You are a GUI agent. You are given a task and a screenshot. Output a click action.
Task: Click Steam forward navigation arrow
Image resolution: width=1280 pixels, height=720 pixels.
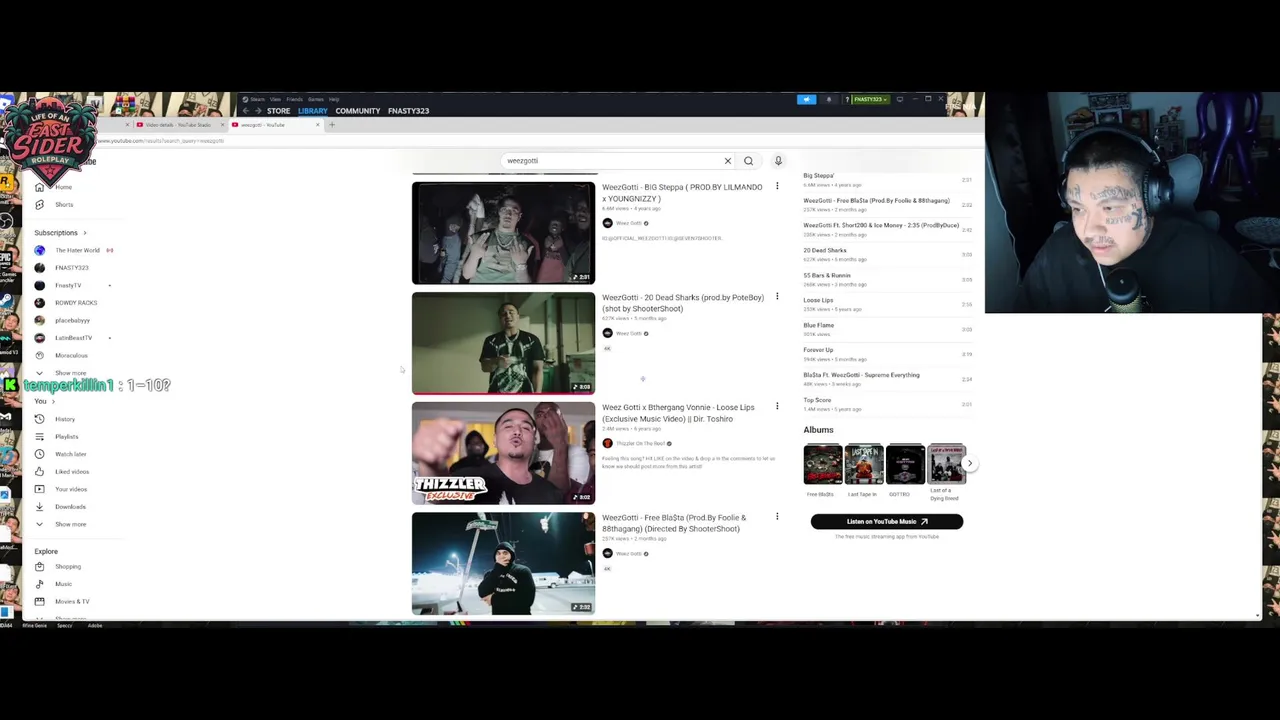pyautogui.click(x=257, y=111)
